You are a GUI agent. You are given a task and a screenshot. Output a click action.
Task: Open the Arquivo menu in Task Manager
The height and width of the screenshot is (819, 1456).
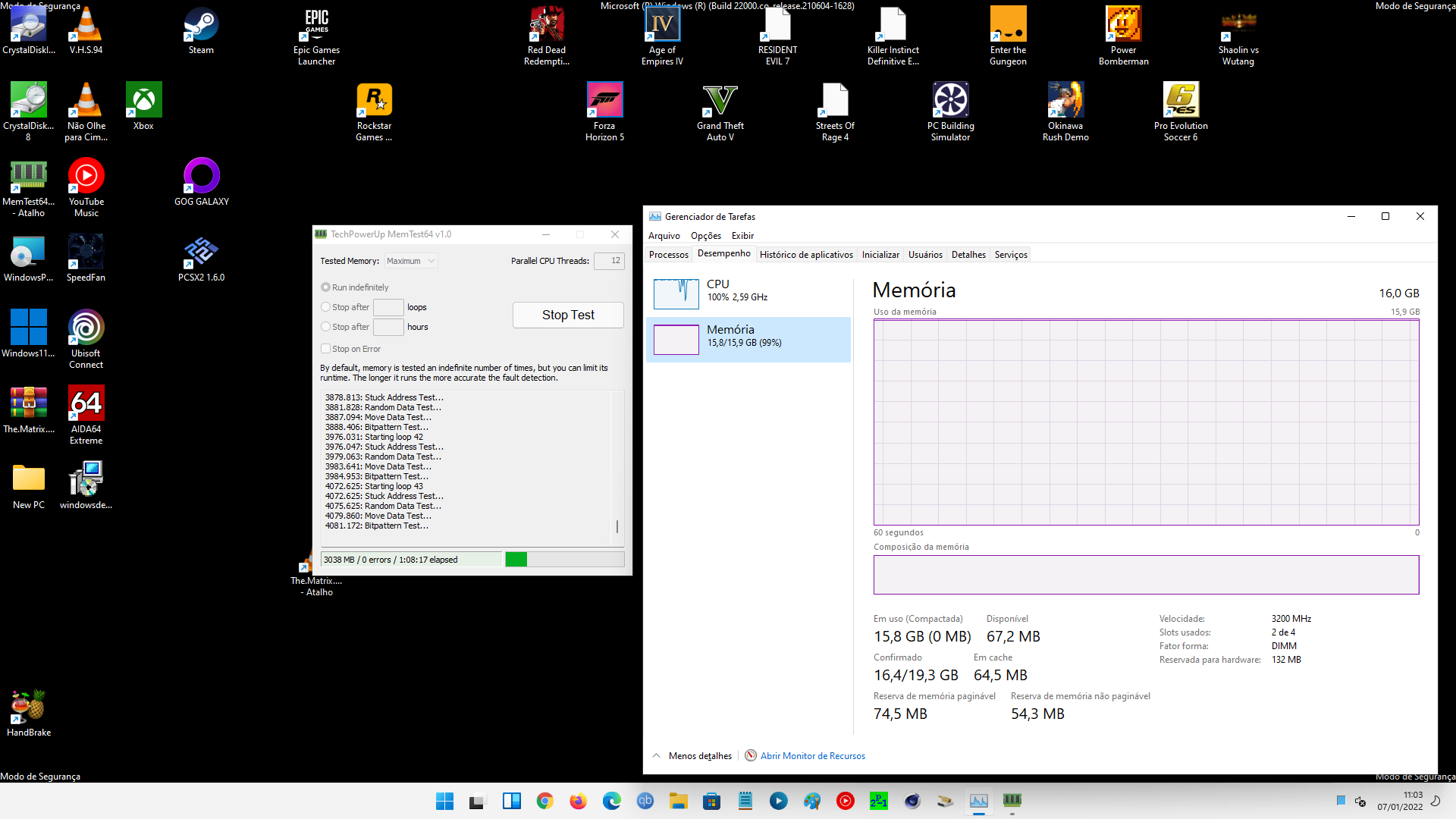point(664,236)
